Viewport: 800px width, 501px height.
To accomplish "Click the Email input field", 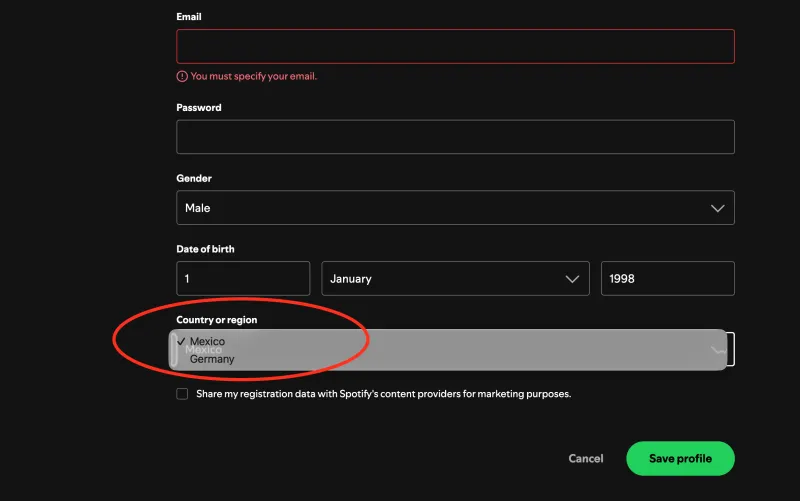I will (455, 46).
